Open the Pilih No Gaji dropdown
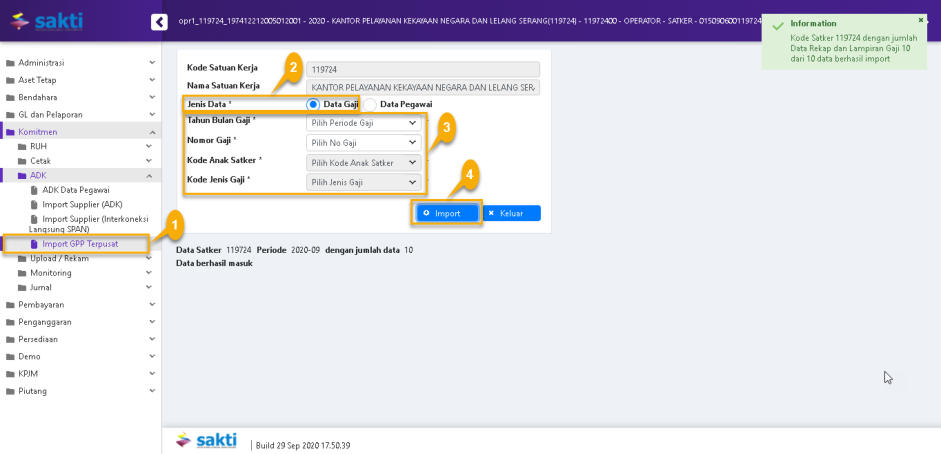 click(363, 143)
